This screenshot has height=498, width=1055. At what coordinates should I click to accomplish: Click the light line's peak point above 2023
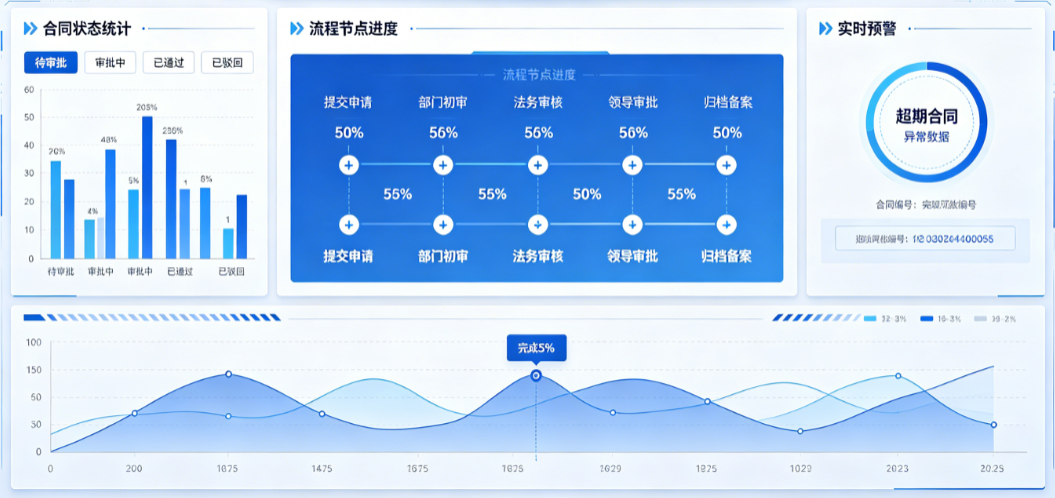(x=898, y=376)
